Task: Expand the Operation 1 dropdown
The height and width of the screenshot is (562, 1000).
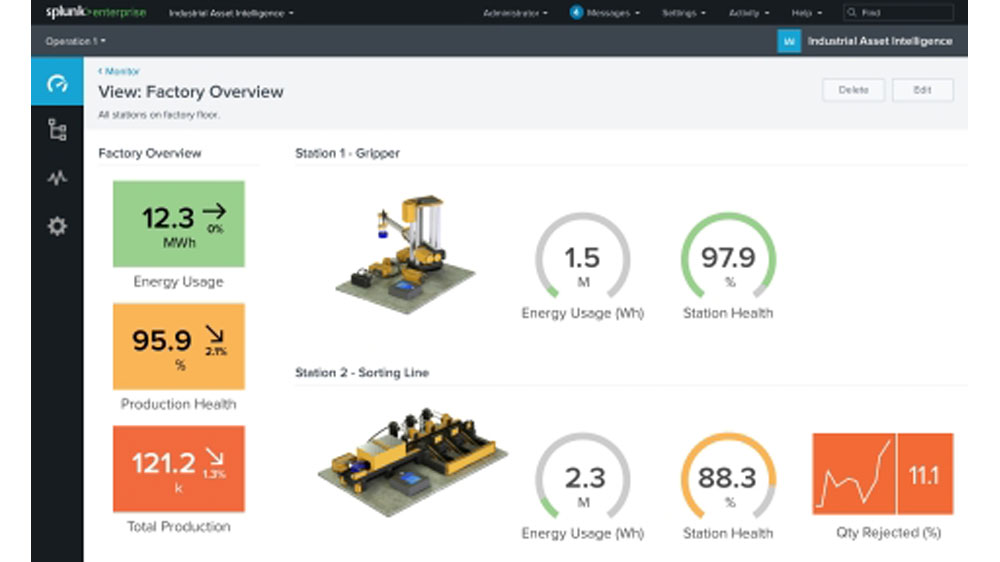Action: (75, 41)
